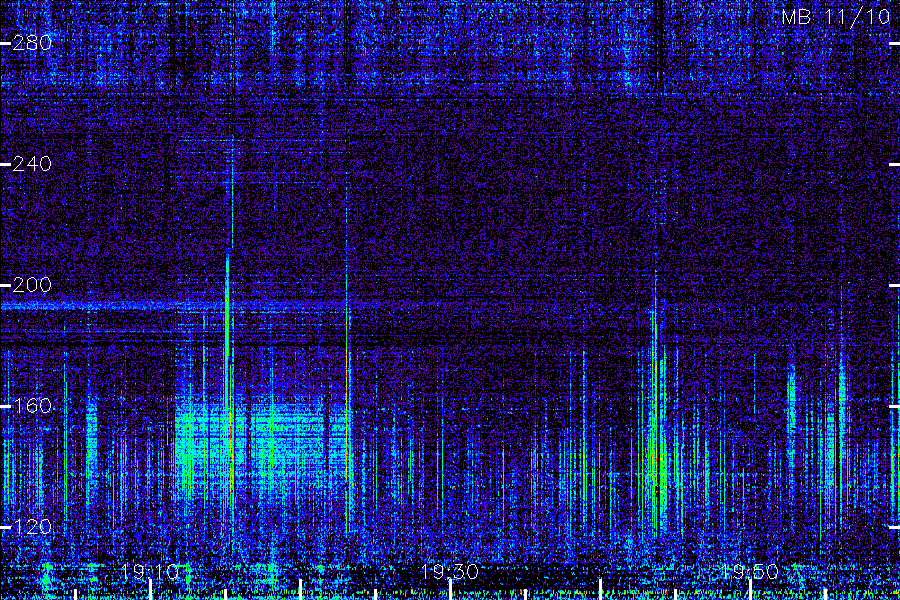Click the 120 frequency axis label
This screenshot has width=900, height=600.
point(32,527)
